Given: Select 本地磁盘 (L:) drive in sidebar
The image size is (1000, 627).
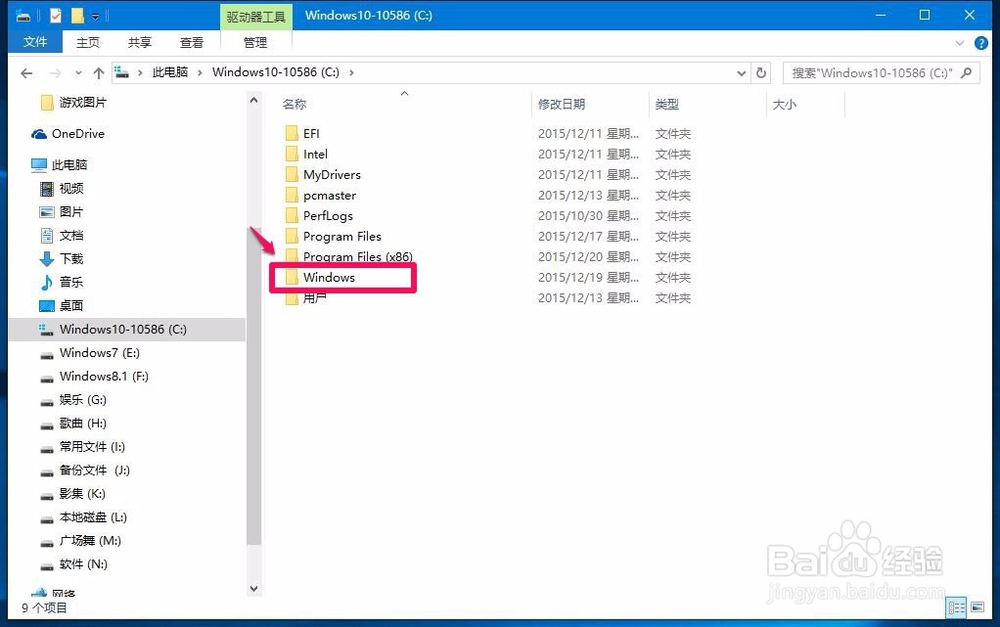Looking at the screenshot, I should click(x=93, y=517).
